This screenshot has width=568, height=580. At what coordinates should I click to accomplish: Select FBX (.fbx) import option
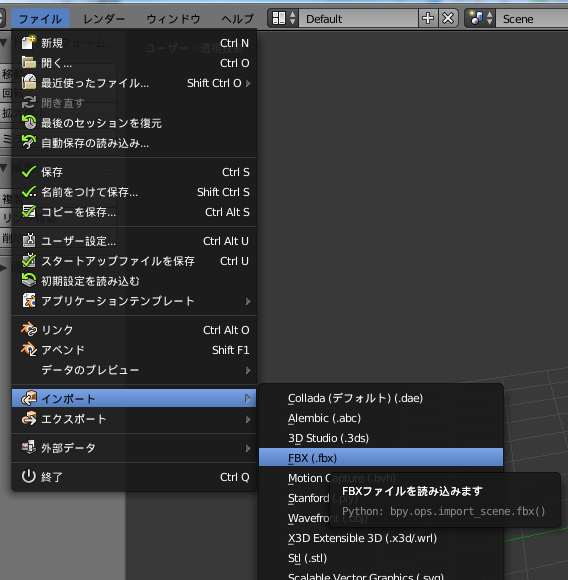point(381,458)
